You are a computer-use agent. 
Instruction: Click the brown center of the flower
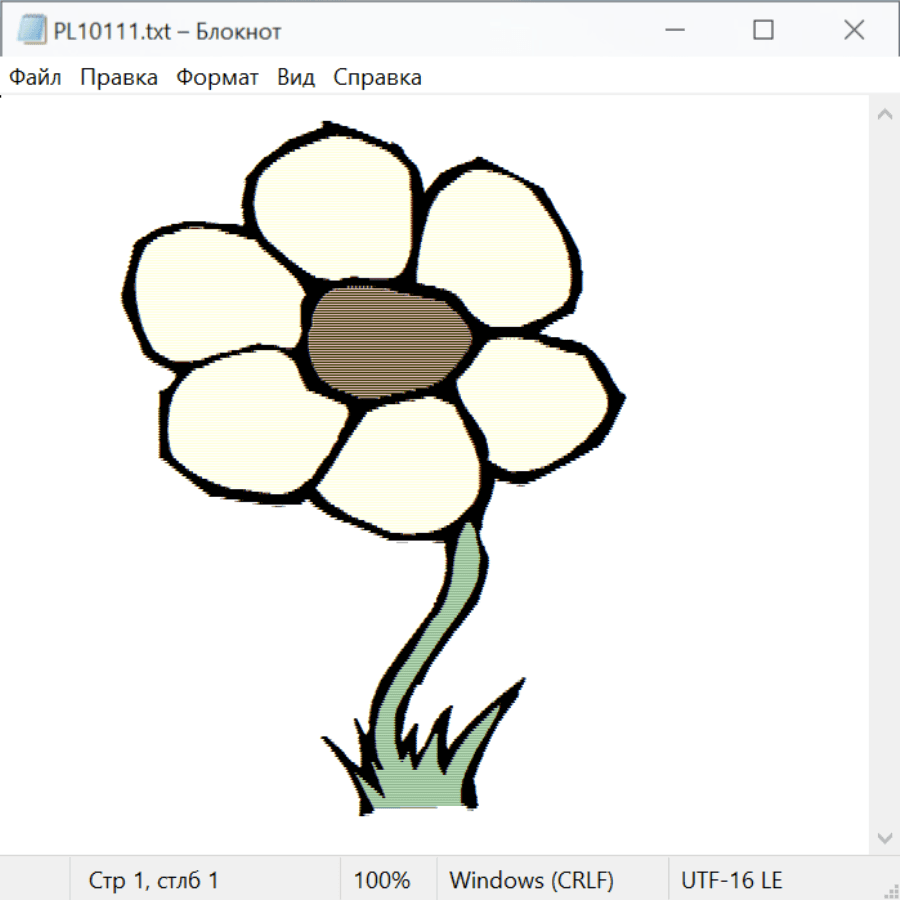pyautogui.click(x=388, y=340)
